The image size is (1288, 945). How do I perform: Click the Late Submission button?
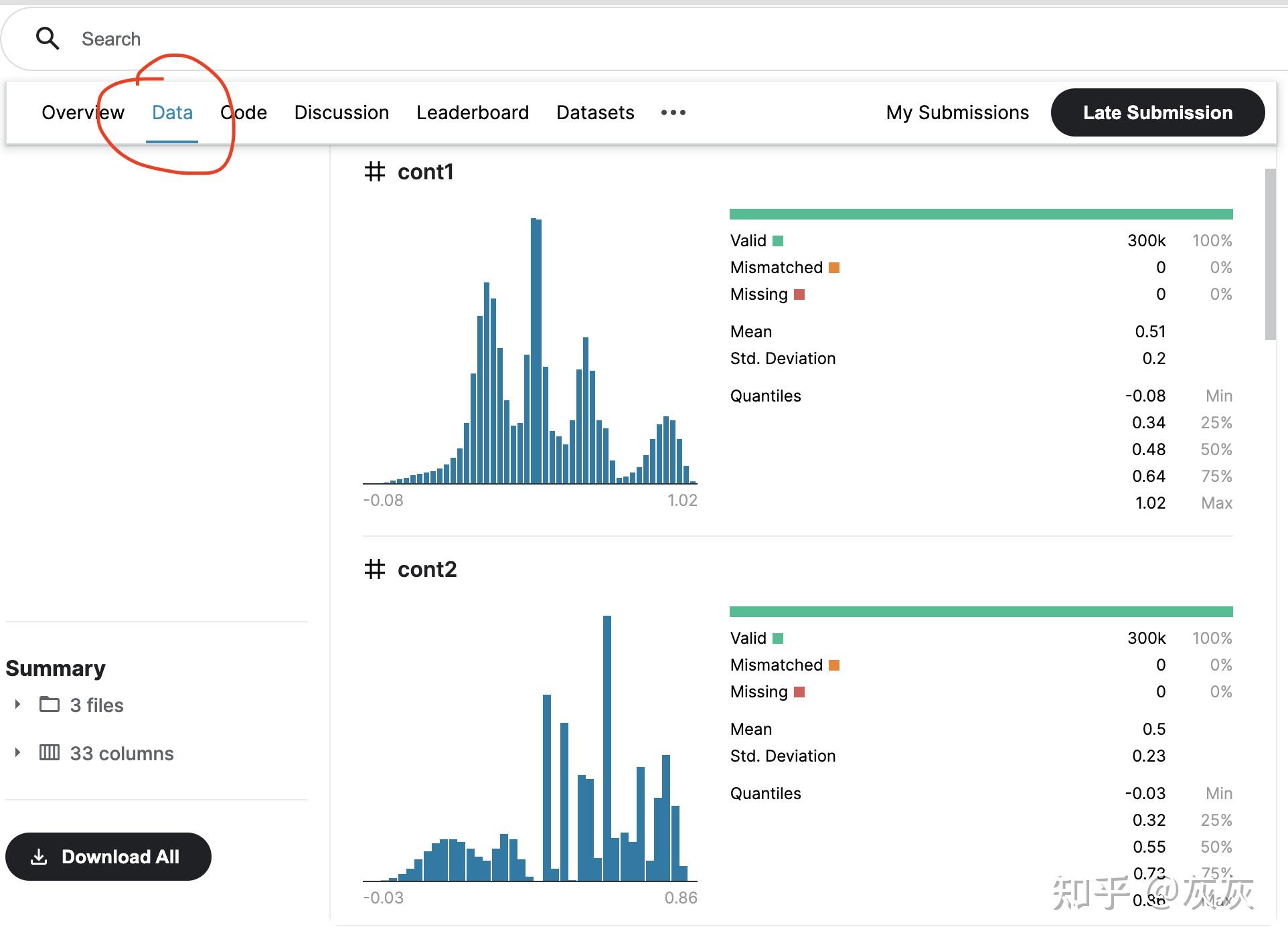coord(1157,112)
